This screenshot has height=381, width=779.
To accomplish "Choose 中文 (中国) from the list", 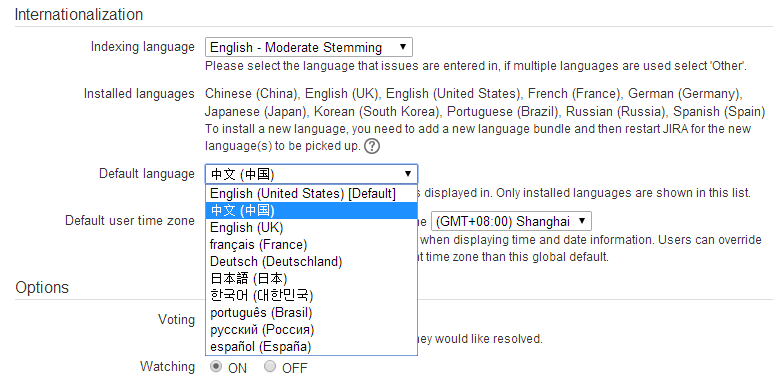I will coord(312,211).
